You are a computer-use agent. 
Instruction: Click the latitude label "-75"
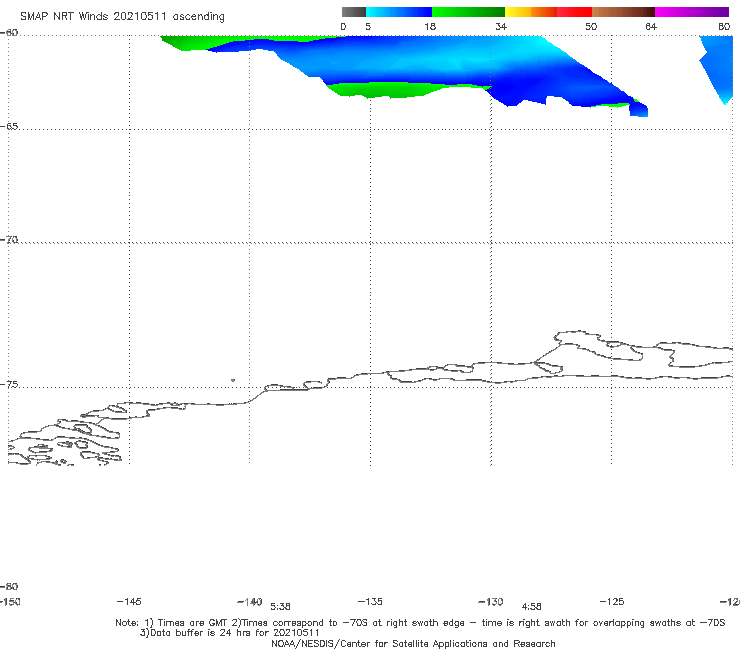pos(9,385)
